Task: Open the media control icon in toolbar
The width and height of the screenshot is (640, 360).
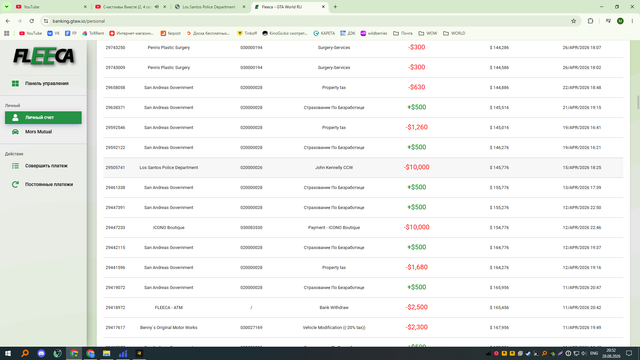Action: (x=608, y=21)
